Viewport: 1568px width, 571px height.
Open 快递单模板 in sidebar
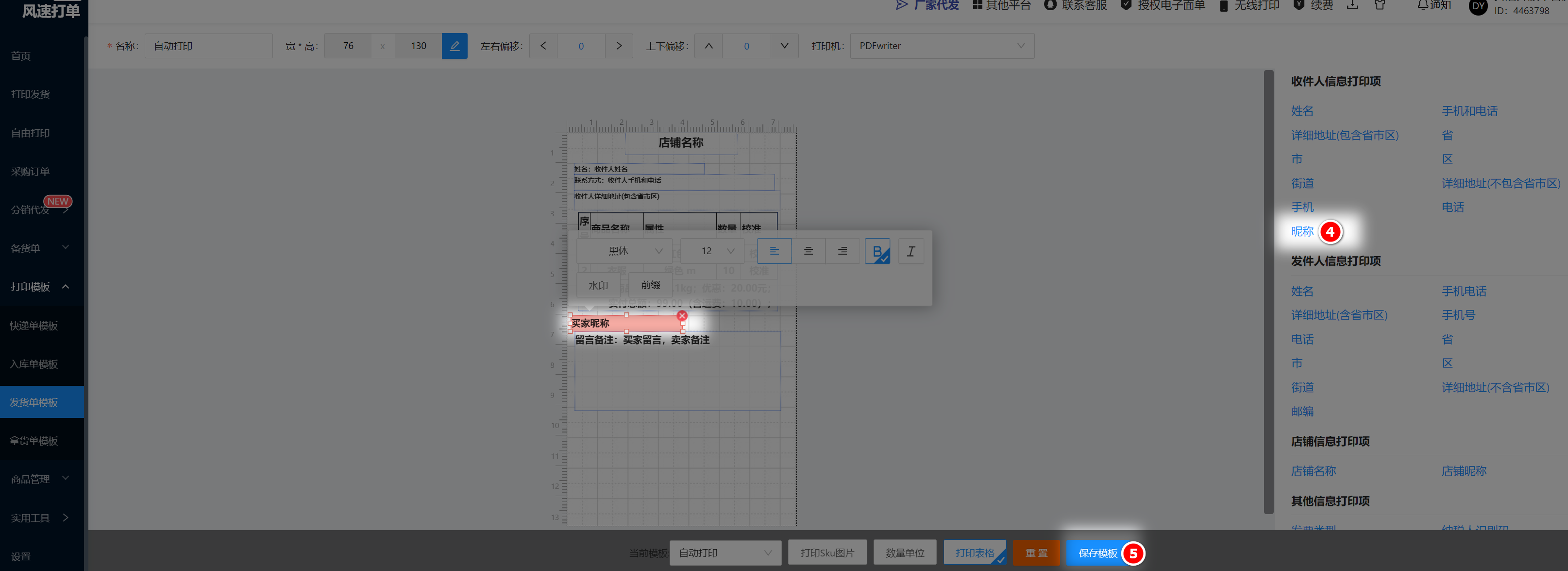coord(34,326)
